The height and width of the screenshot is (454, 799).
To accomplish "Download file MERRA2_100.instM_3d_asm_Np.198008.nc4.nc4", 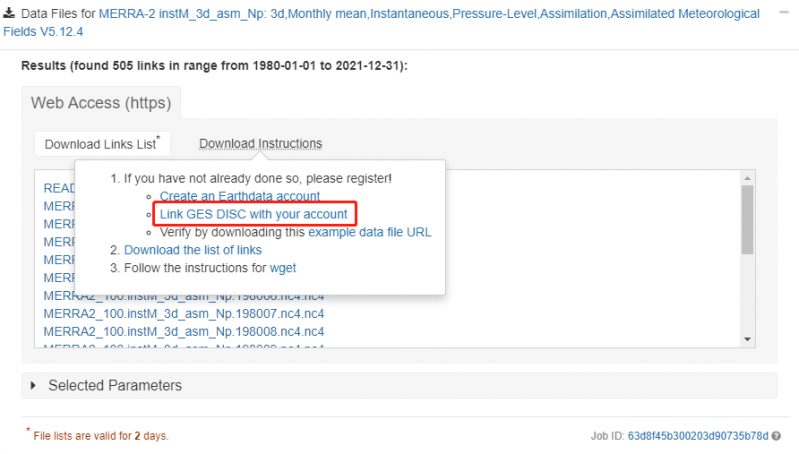I will 184,331.
